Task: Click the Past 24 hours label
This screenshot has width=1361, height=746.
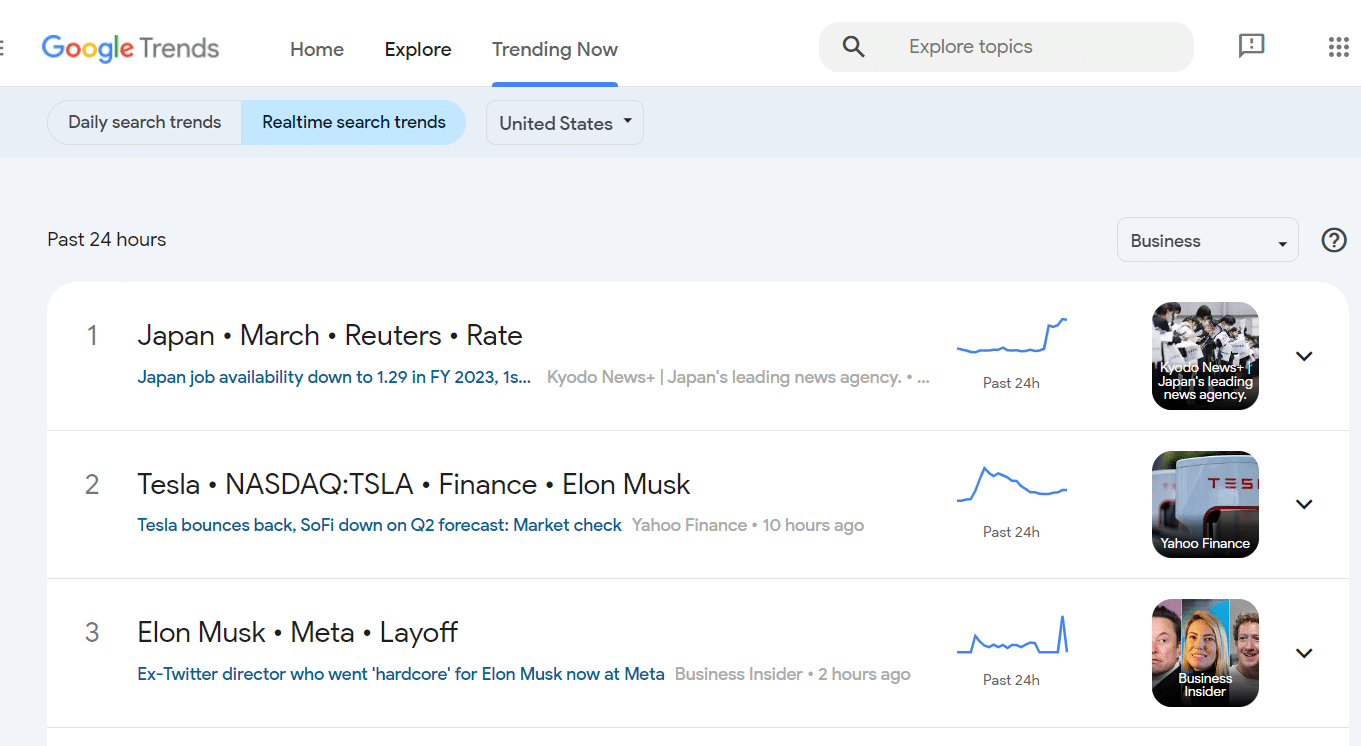Action: click(107, 240)
